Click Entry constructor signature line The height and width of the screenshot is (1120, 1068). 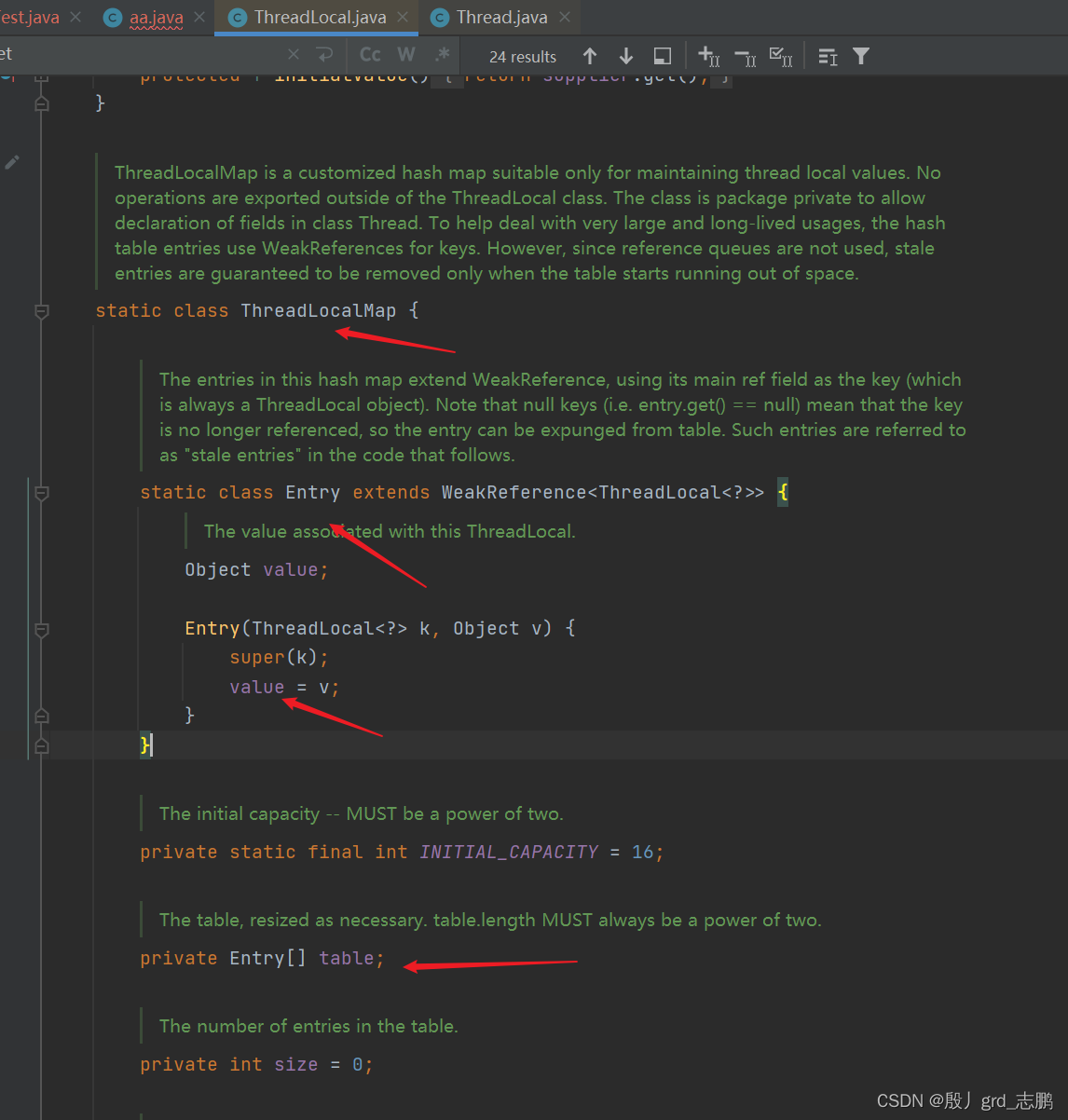point(380,628)
